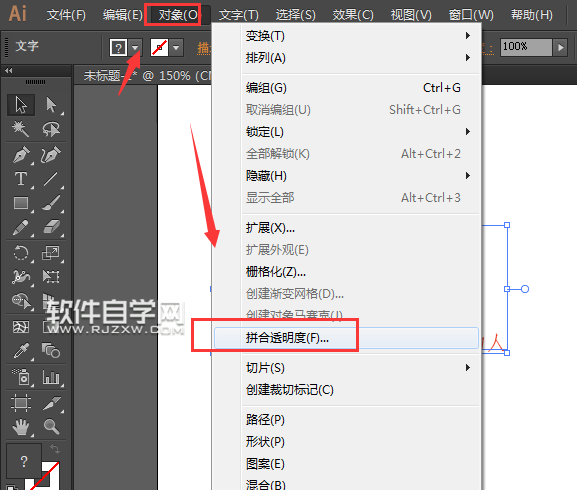Expand the 隐藏(H) submenu
Screen dimensions: 577x490
468,175
